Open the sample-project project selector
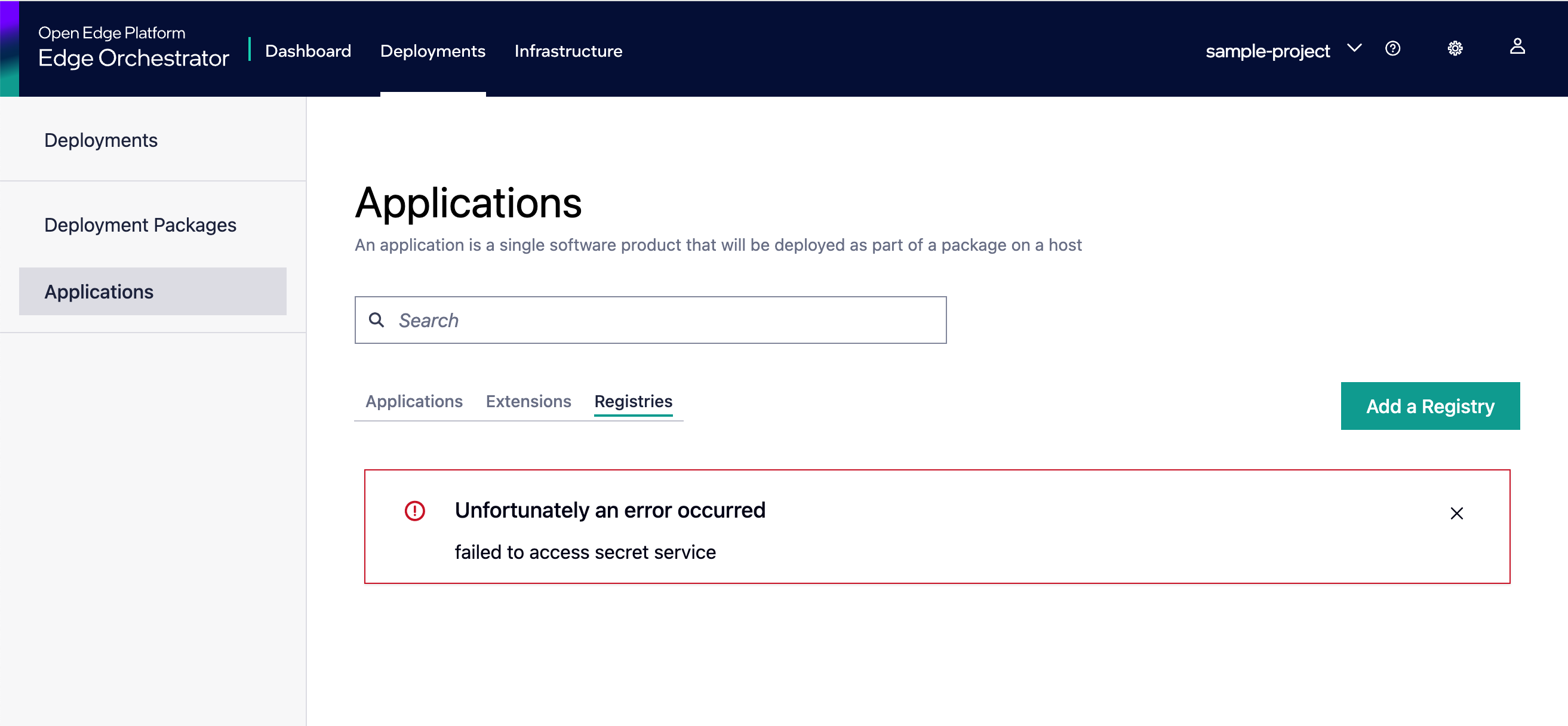1568x726 pixels. point(1267,51)
